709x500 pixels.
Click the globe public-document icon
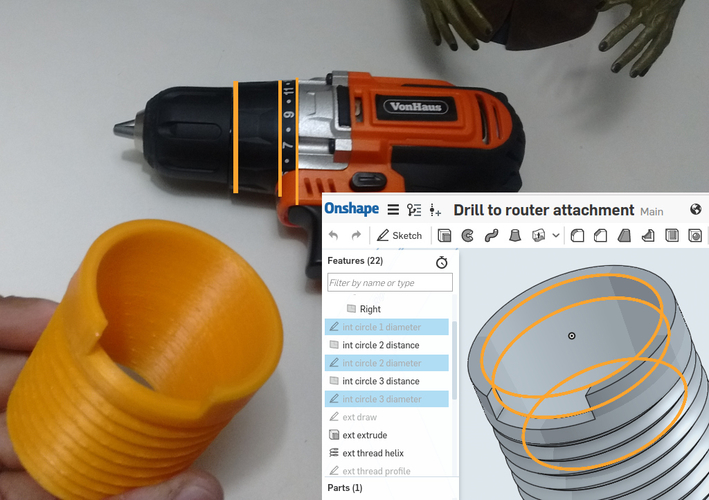pos(696,209)
